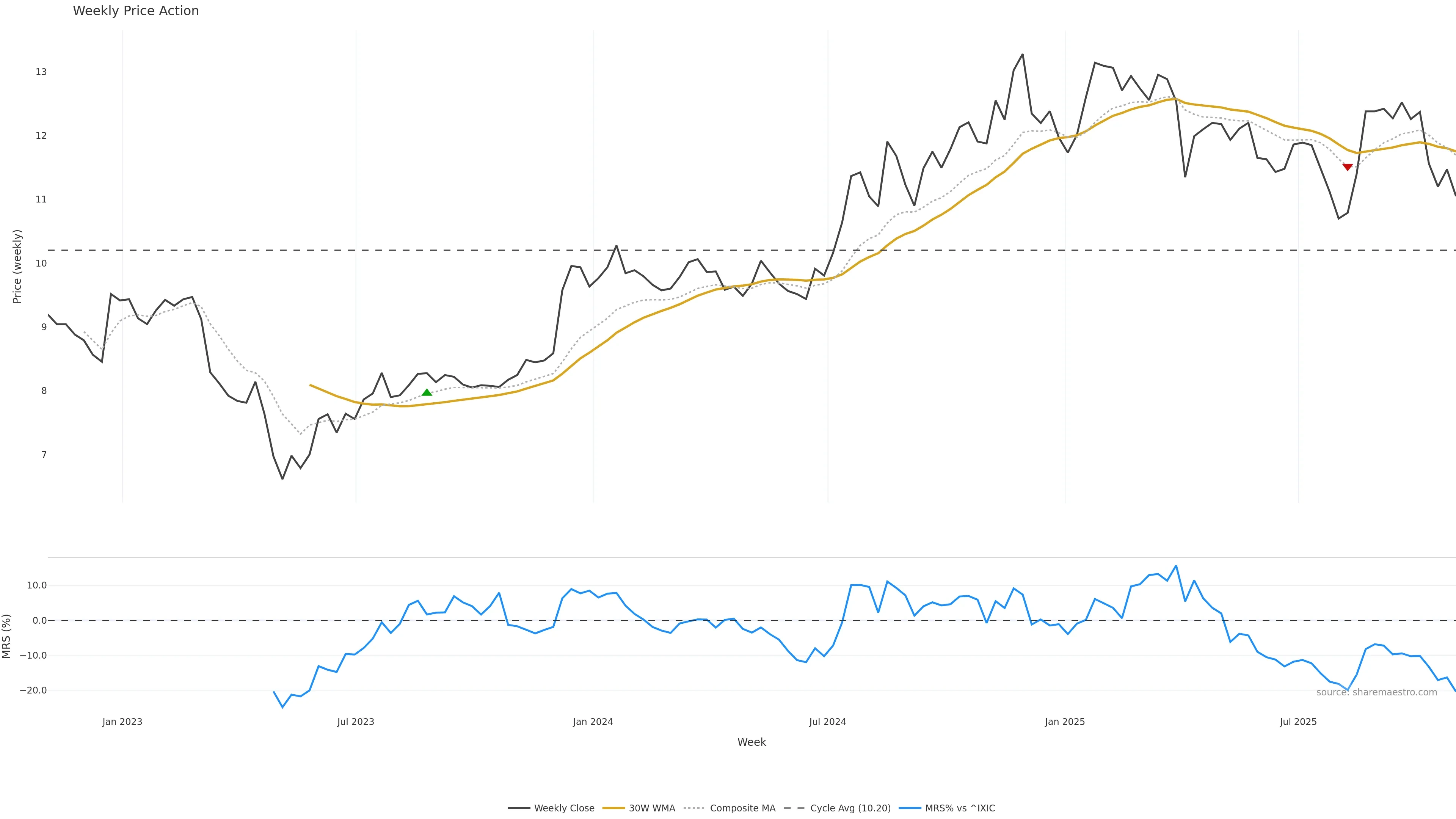This screenshot has width=1456, height=819.
Task: Click the MRS (%) y-axis title
Action: coord(7,636)
